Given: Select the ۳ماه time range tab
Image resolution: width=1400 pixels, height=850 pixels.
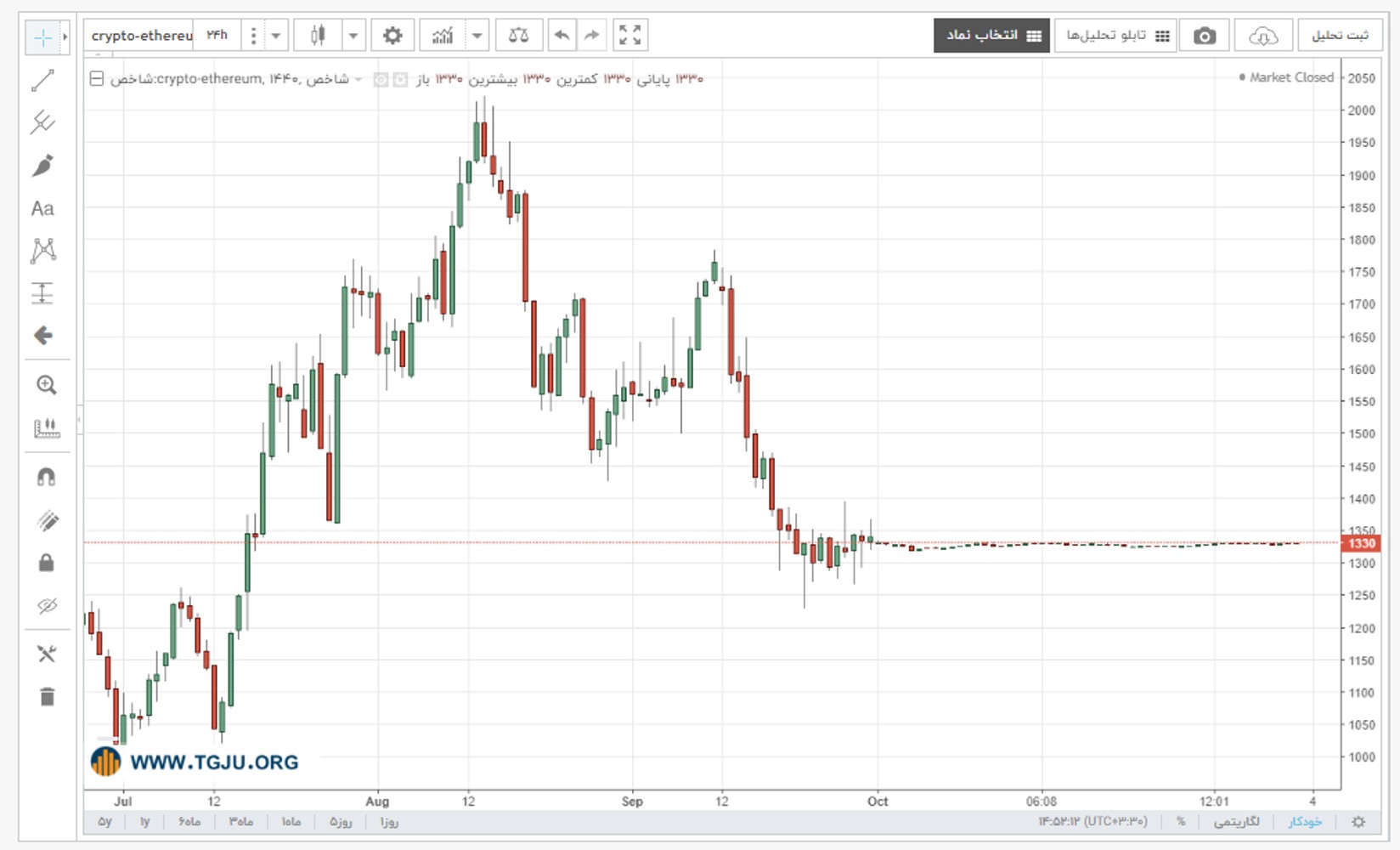Looking at the screenshot, I should 240,822.
